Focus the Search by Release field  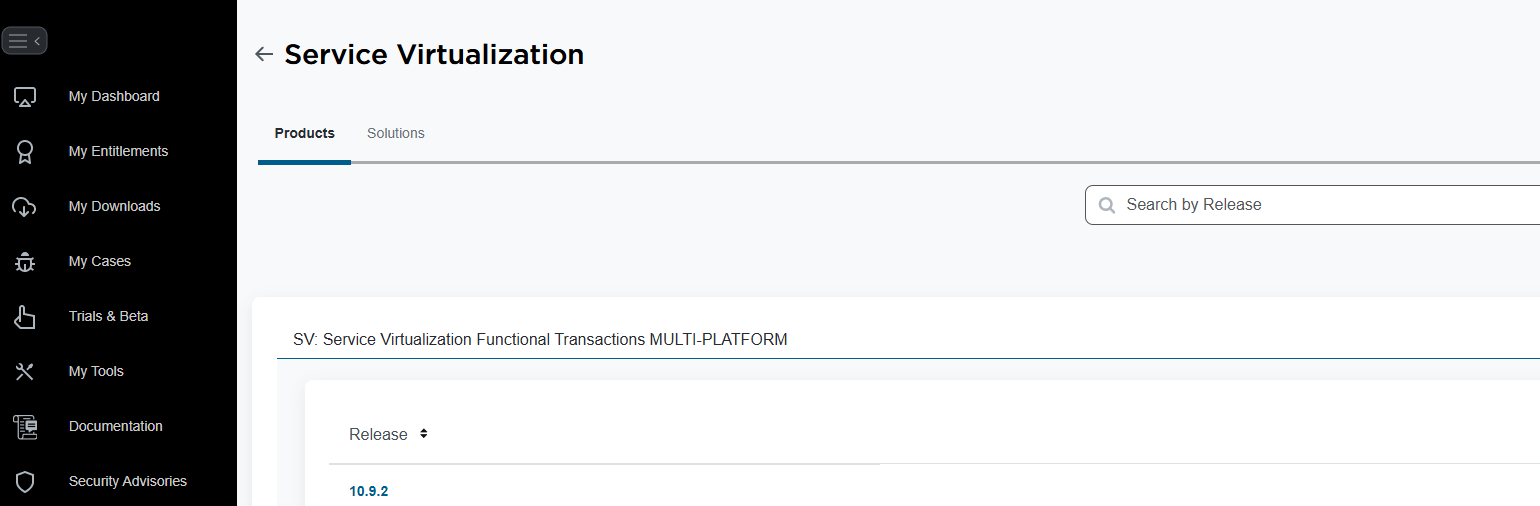[x=1312, y=205]
